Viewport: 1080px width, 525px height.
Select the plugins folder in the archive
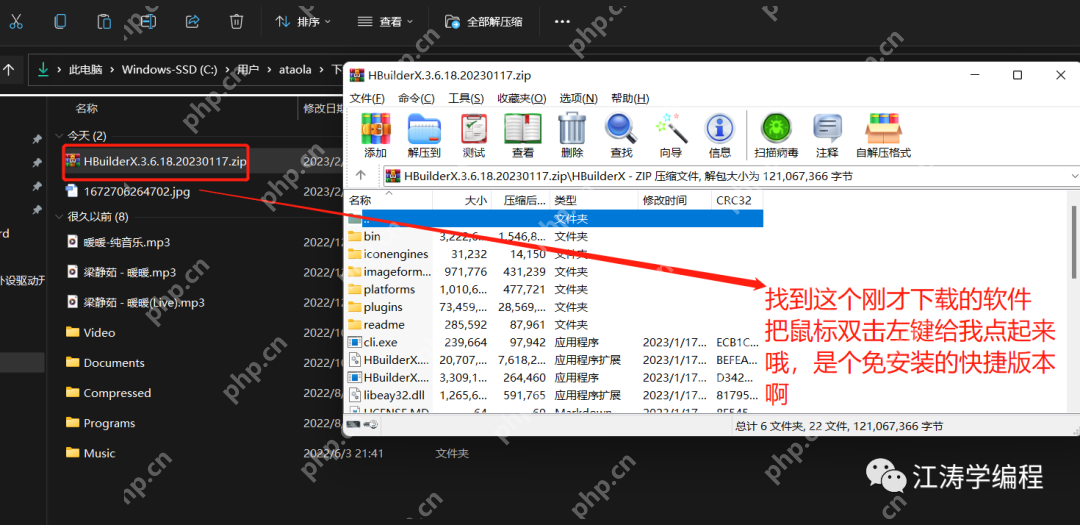click(x=383, y=307)
